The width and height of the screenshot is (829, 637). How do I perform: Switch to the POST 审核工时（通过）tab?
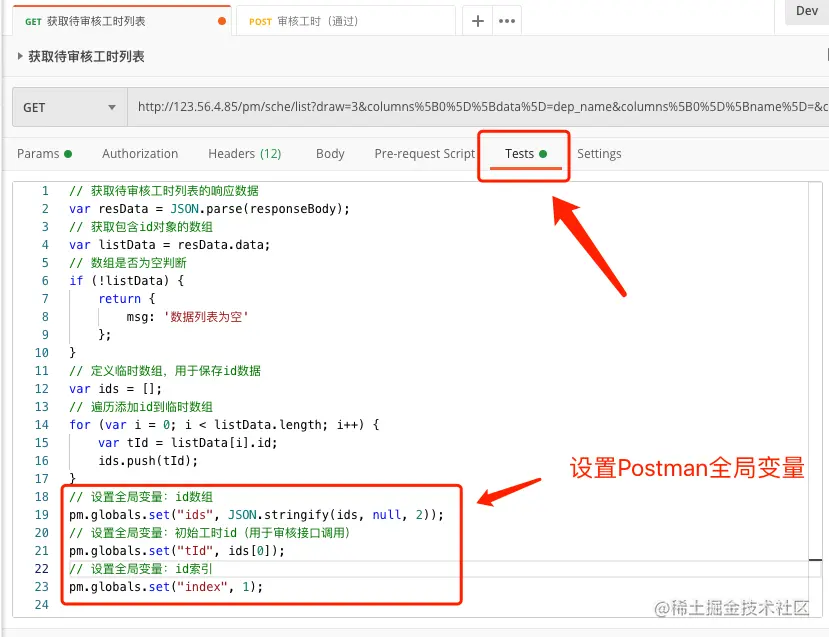345,21
